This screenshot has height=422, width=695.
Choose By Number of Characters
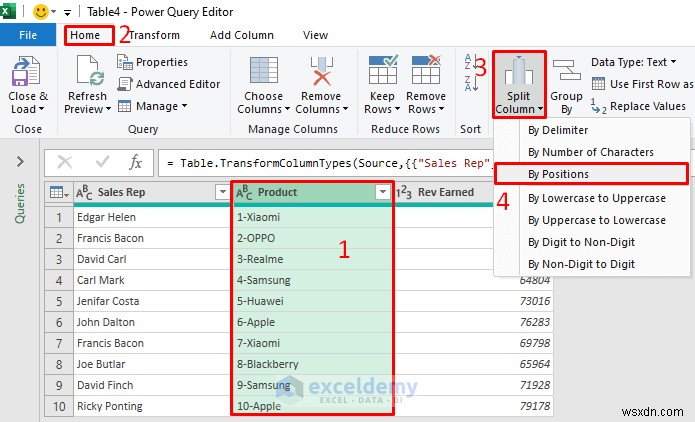(591, 152)
